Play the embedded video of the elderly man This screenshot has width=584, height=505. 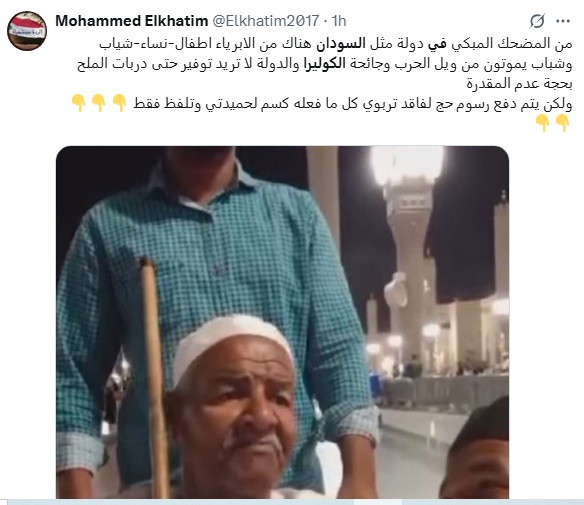[282, 322]
